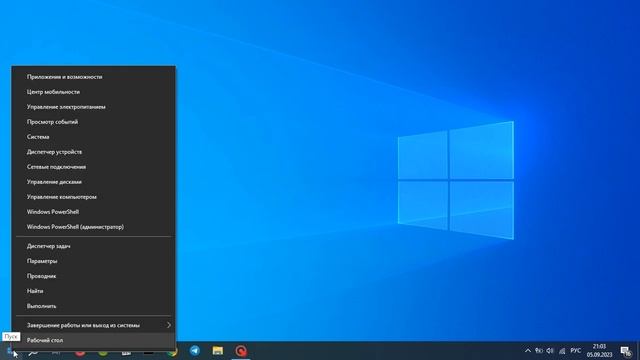640x360 pixels.
Task: Choose the Система entry
Action: coord(93,137)
